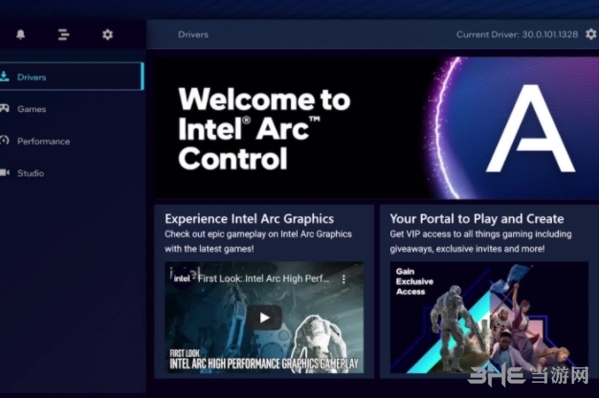Screen dimensions: 599x398
Task: Click the Welcome to Intel Arc Control banner
Action: click(376, 128)
